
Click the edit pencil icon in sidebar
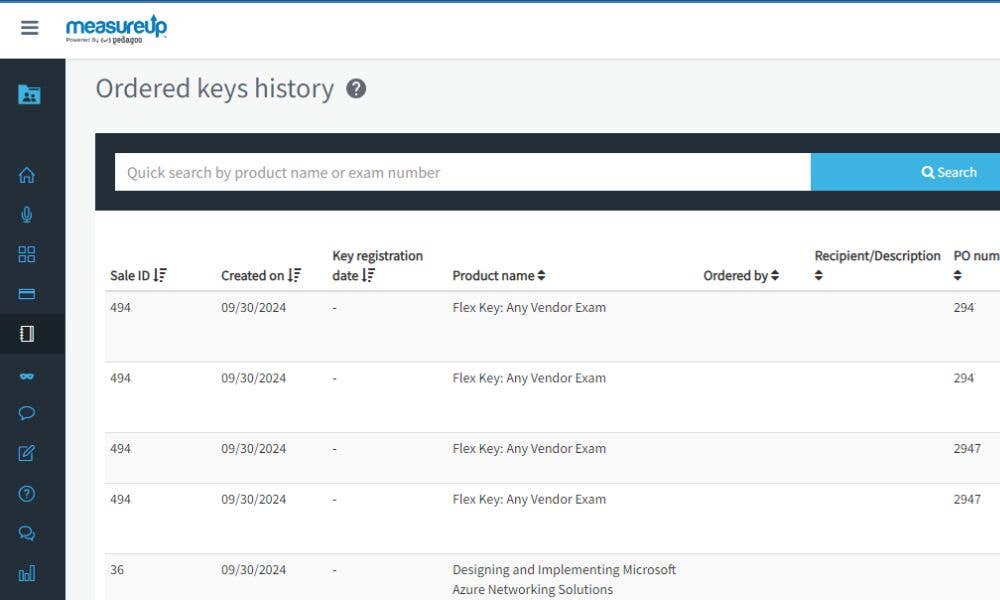pyautogui.click(x=27, y=453)
